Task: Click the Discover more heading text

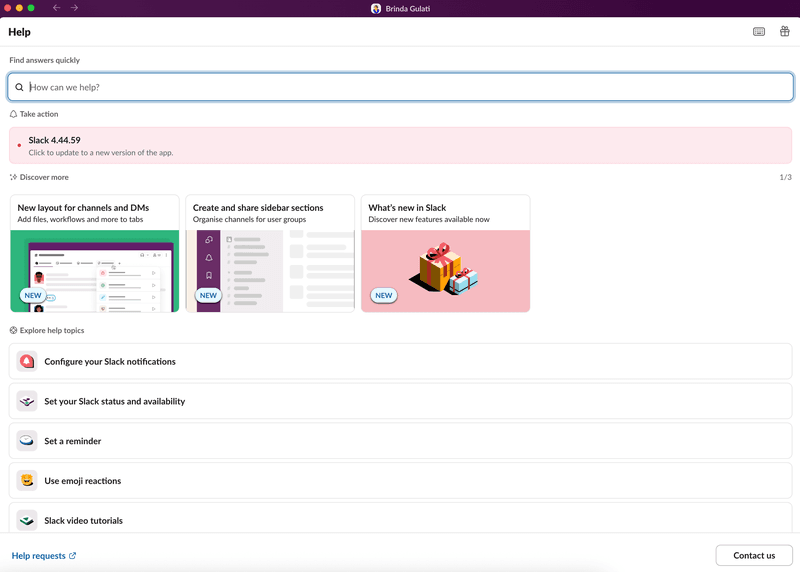Action: (44, 177)
